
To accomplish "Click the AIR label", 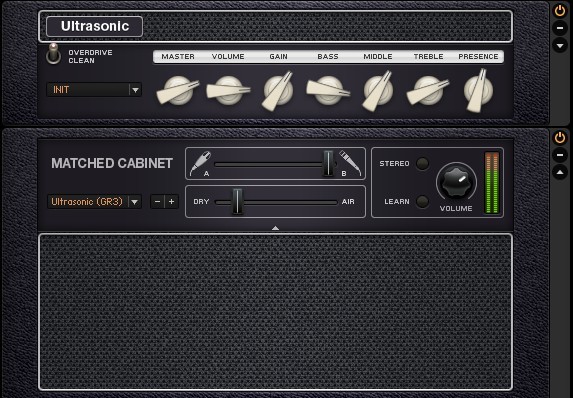I will tap(348, 202).
